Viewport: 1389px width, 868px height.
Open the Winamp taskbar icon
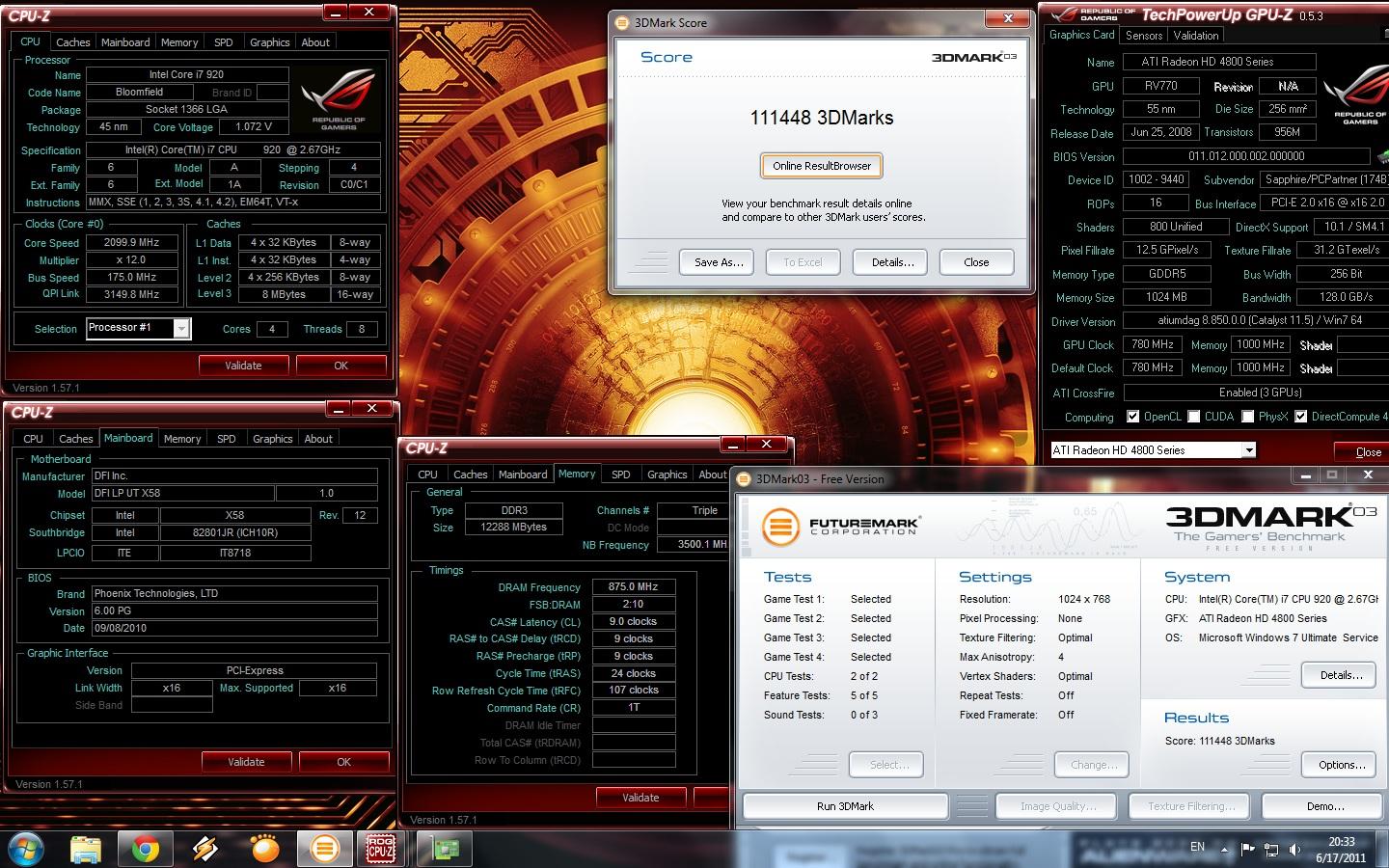click(x=205, y=849)
